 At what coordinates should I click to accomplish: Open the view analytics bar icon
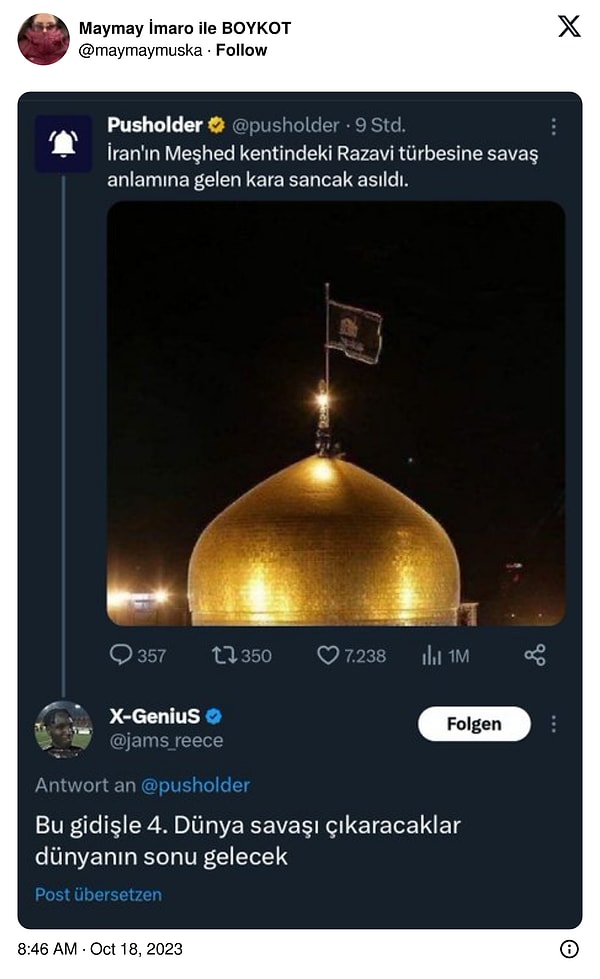(432, 655)
